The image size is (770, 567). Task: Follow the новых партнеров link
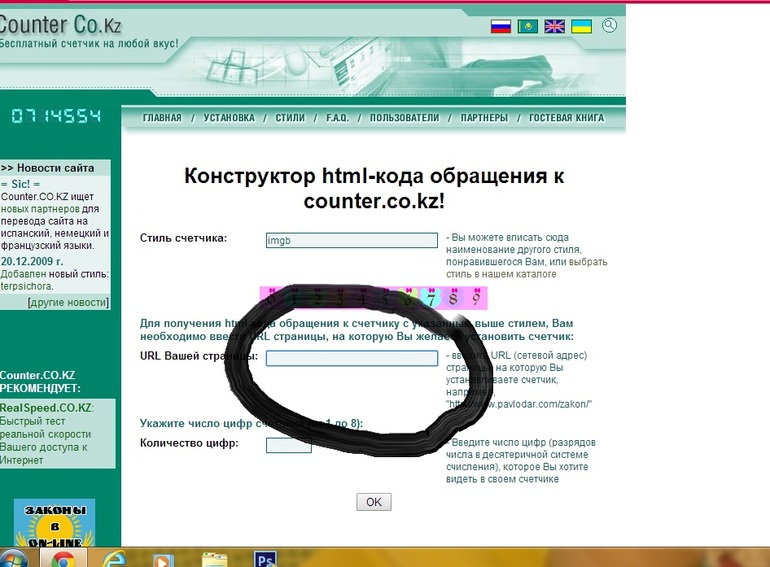pyautogui.click(x=40, y=209)
